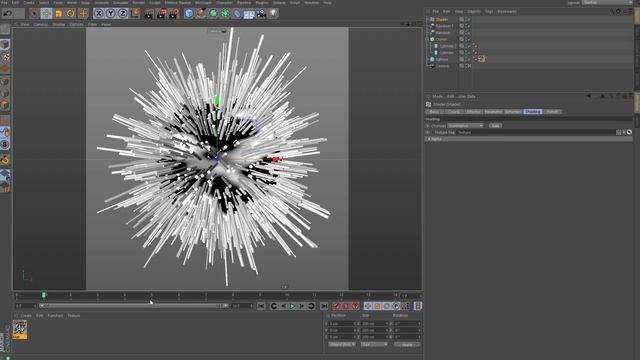The image size is (640, 360).
Task: Select the Shader object in Object Manager
Action: (442, 19)
